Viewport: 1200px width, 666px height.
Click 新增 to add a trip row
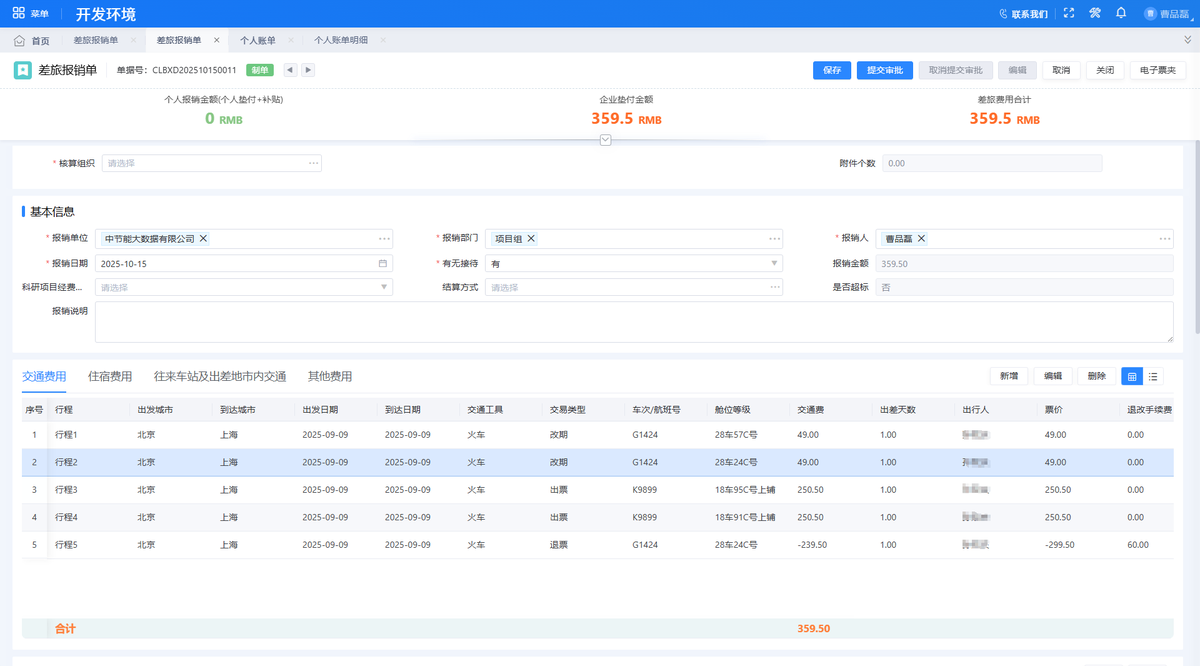[x=1008, y=376]
